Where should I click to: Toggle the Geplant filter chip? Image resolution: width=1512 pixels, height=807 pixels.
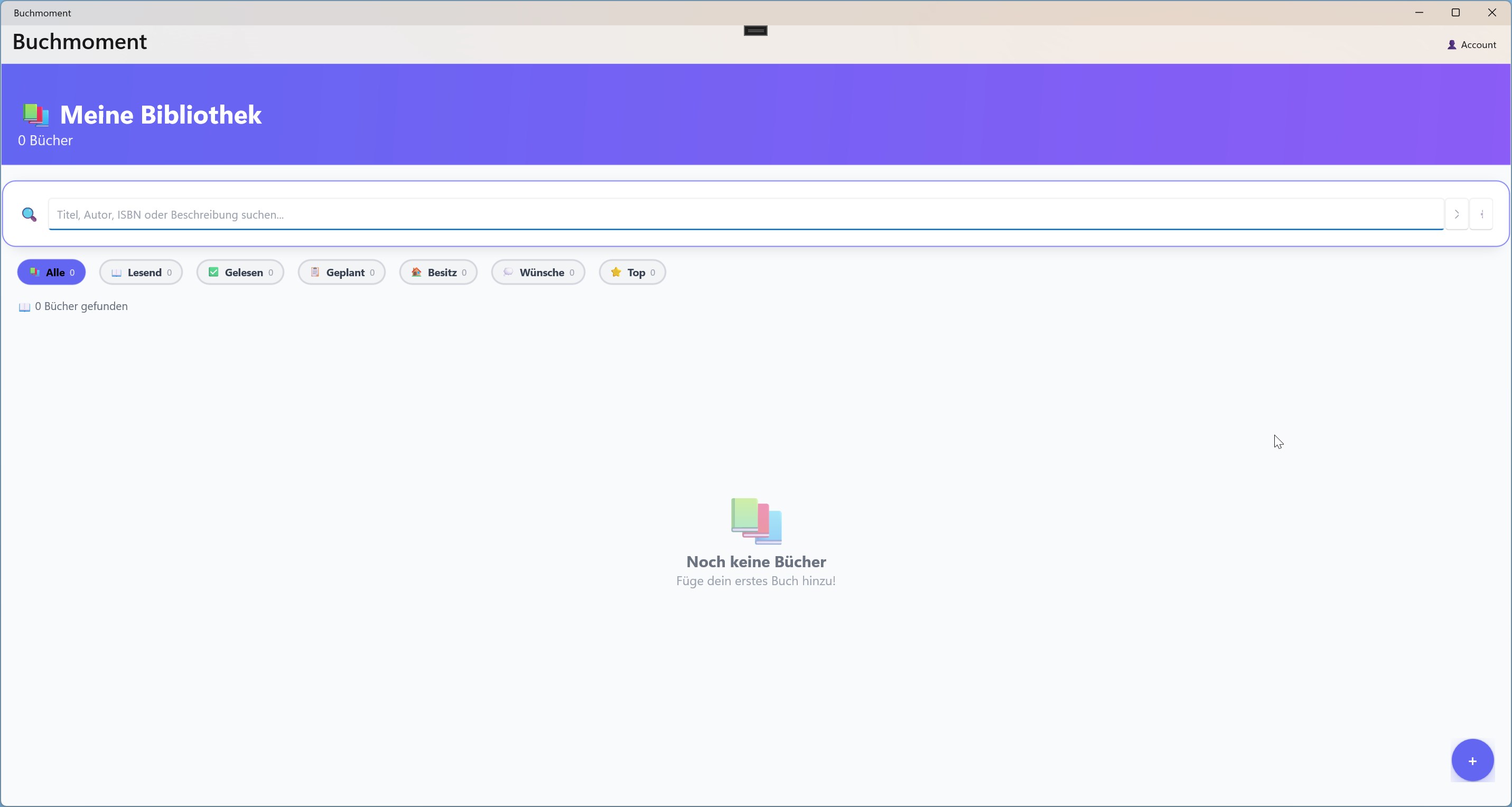(x=342, y=273)
